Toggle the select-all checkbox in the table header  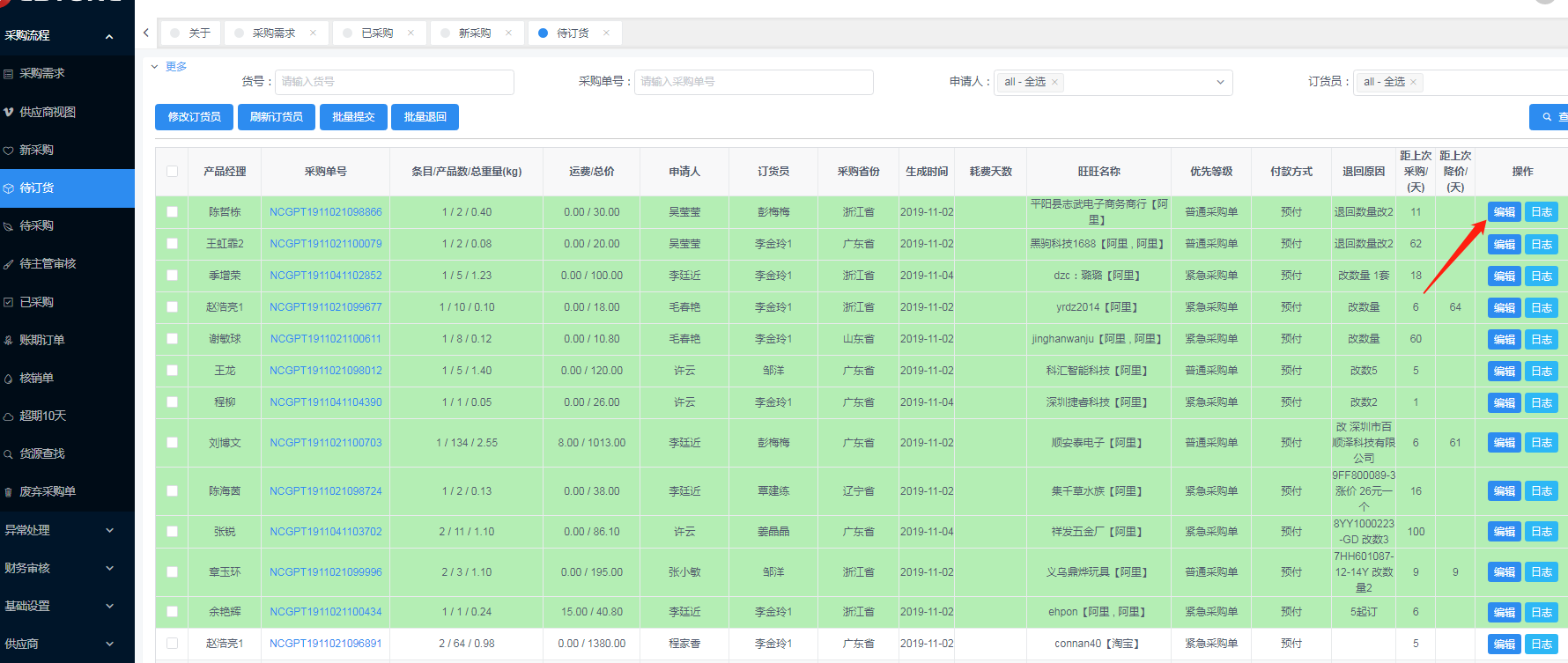[x=172, y=172]
